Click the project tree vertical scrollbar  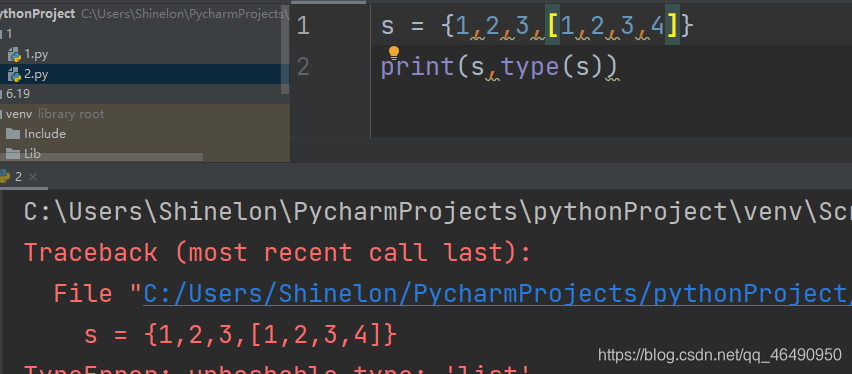point(285,50)
